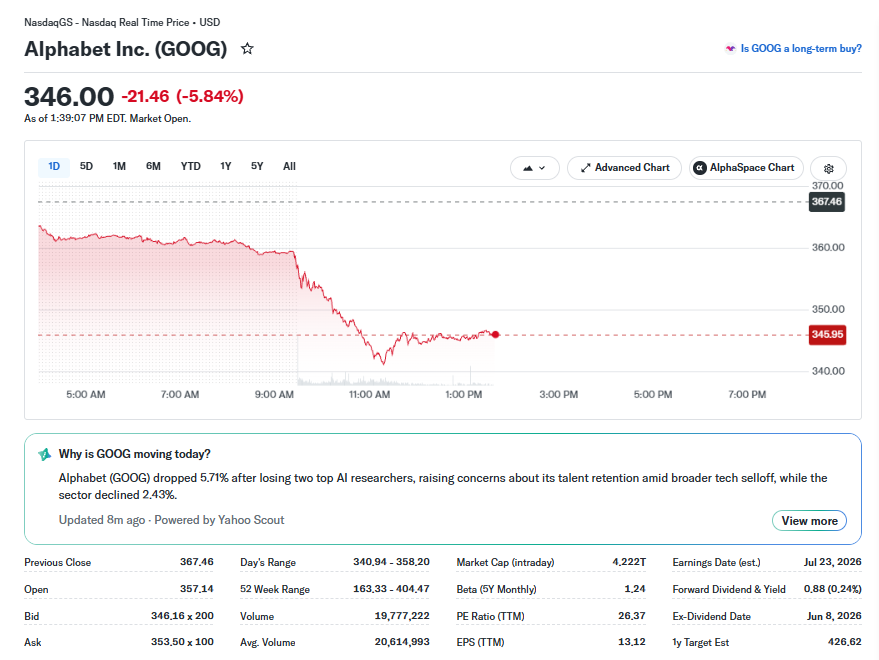Click the 11:00 AM axis label
Viewport: 879px width, 660px height.
369,395
